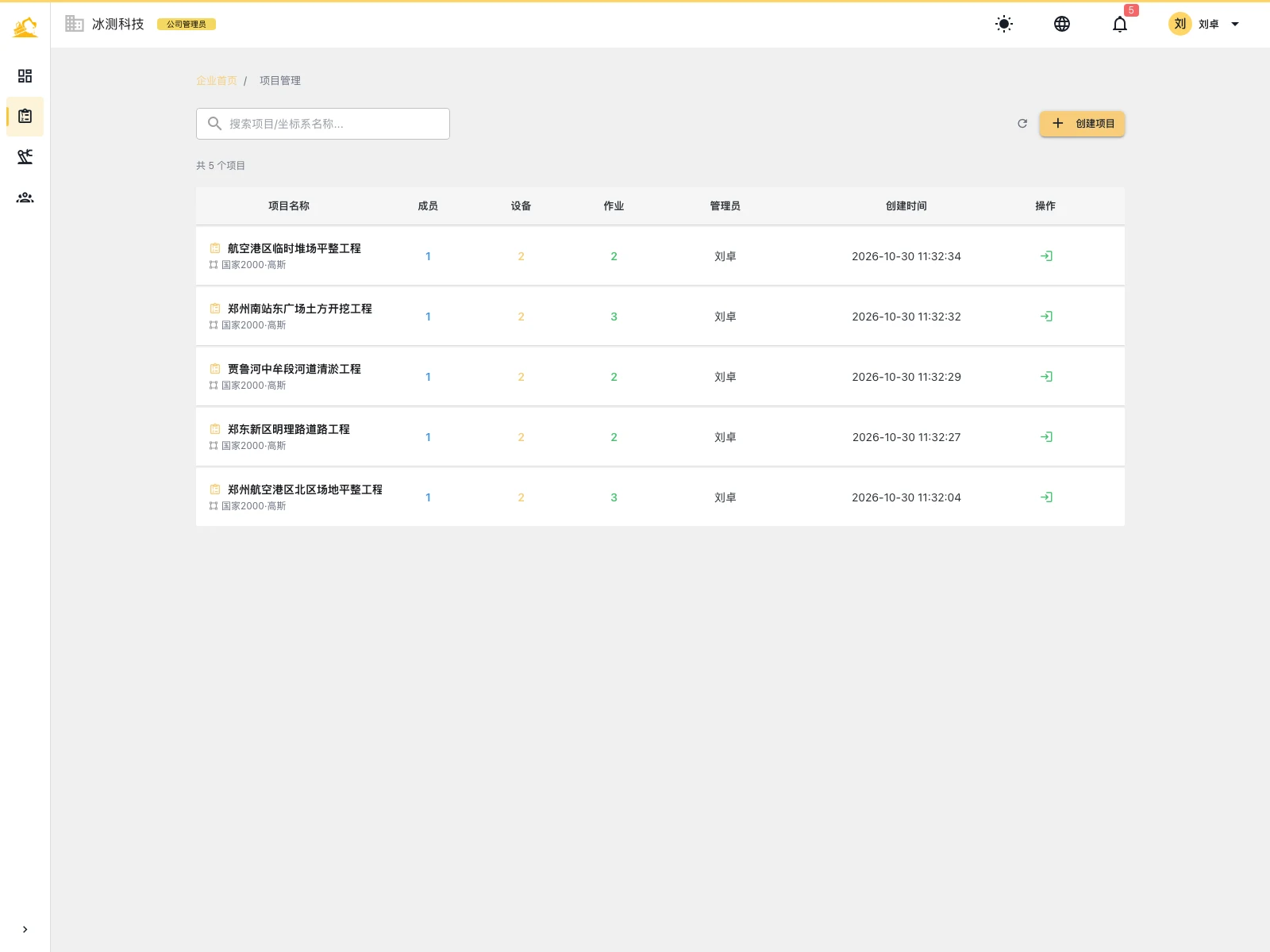The image size is (1270, 952).
Task: Enter project 郑东新区明理路道路工程 via arrow icon
Action: pyautogui.click(x=1046, y=437)
